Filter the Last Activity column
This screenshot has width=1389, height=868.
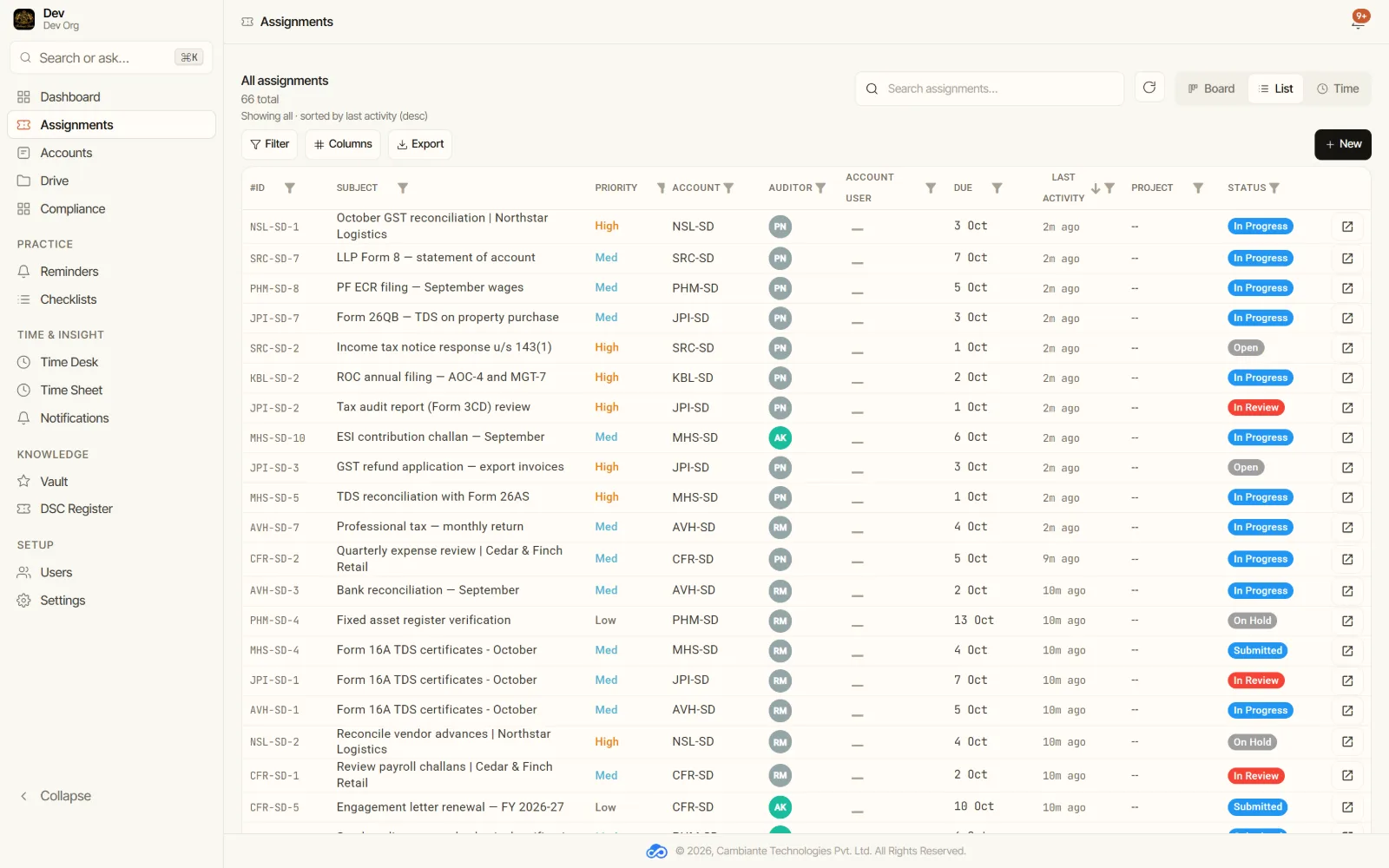click(1109, 187)
